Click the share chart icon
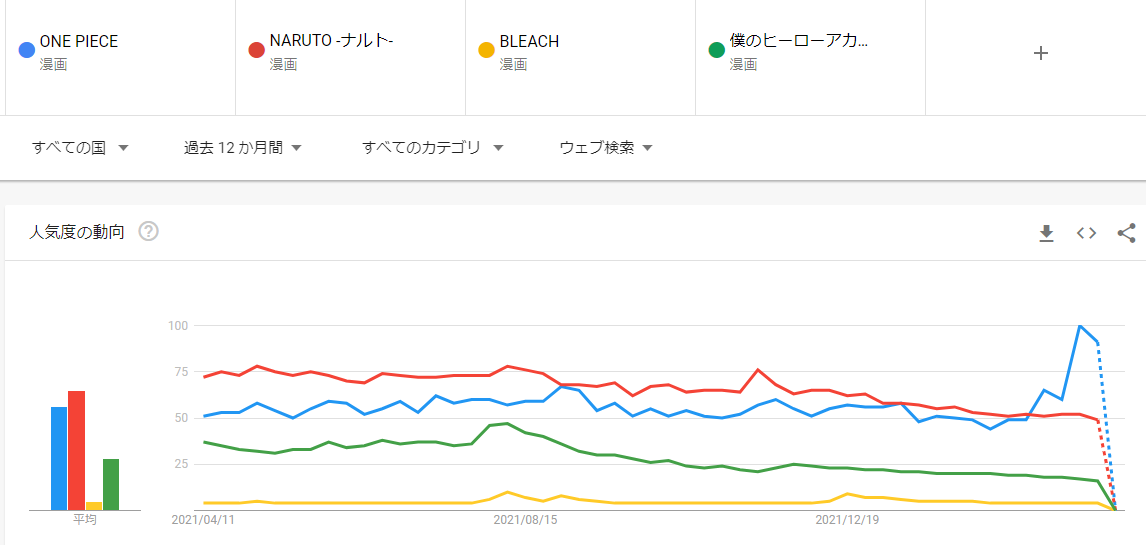The height and width of the screenshot is (545, 1146). [1126, 233]
